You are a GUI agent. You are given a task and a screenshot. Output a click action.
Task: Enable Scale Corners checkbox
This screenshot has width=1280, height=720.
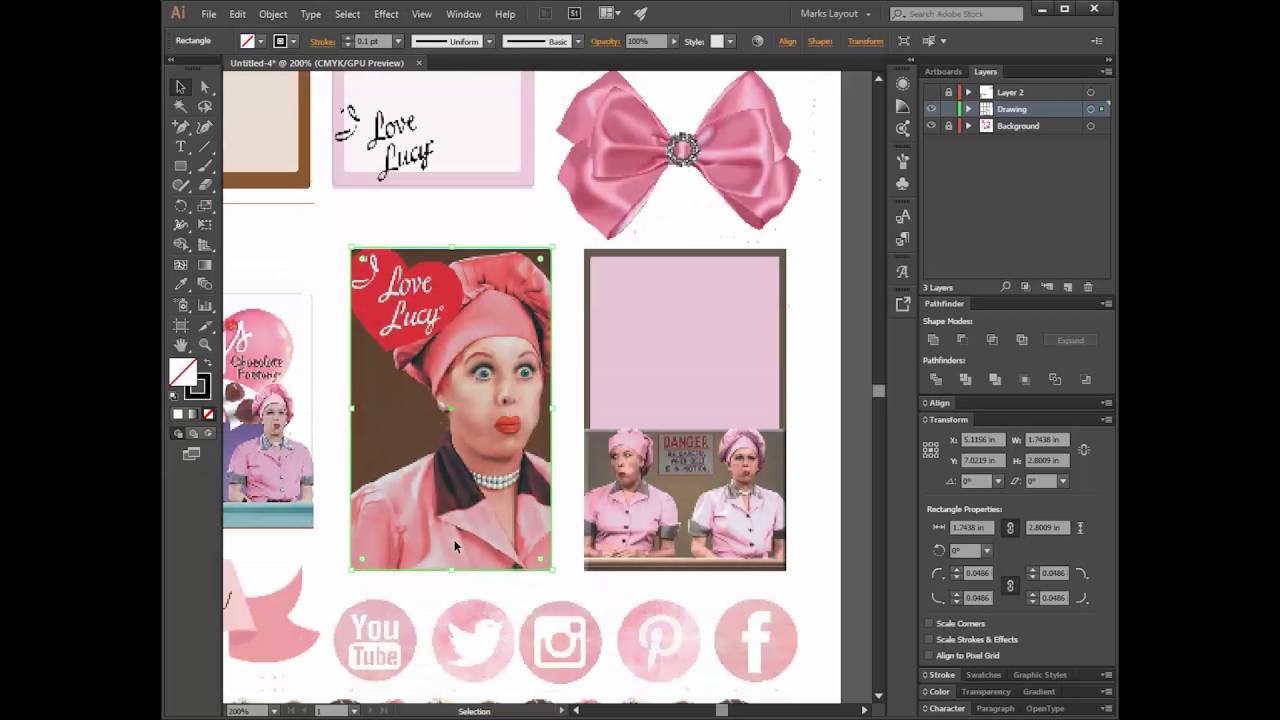coord(929,623)
